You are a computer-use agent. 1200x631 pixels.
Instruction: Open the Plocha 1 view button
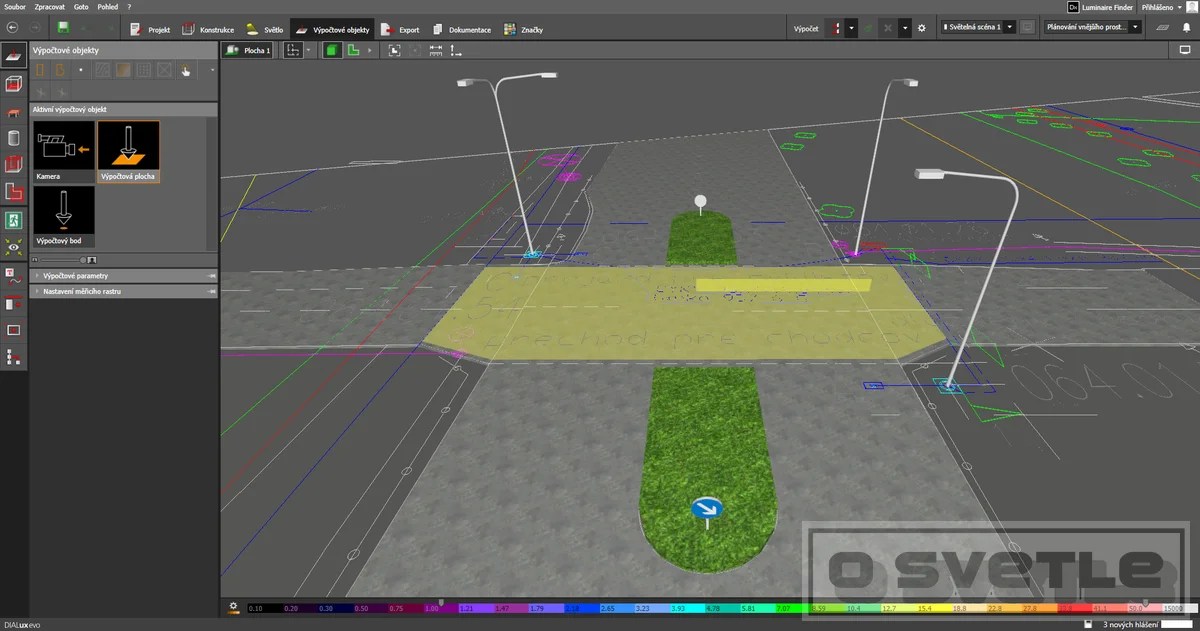(x=248, y=50)
